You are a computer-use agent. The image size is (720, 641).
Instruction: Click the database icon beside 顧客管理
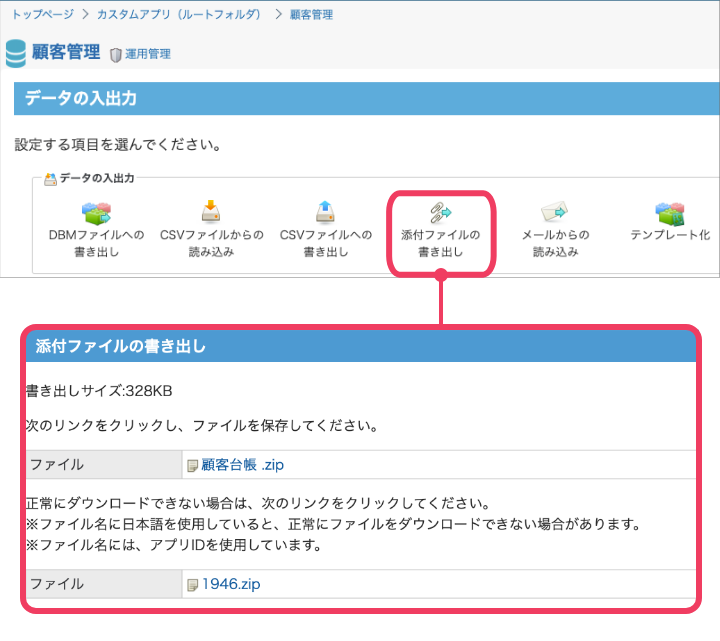16,53
